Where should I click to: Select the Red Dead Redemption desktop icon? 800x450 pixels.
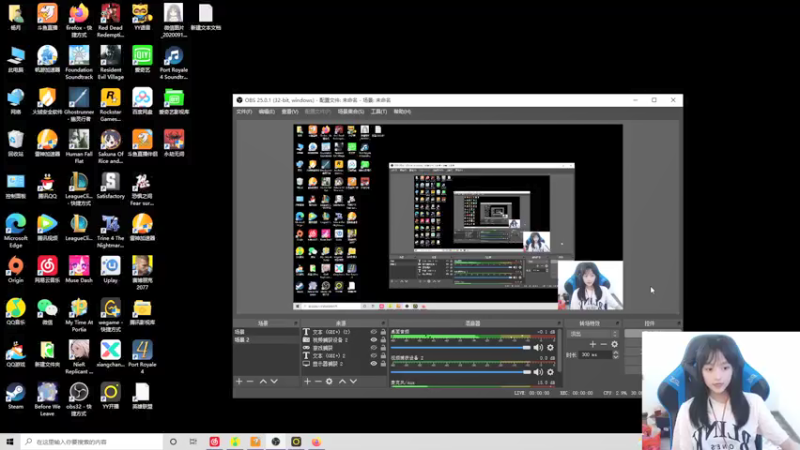[x=110, y=20]
